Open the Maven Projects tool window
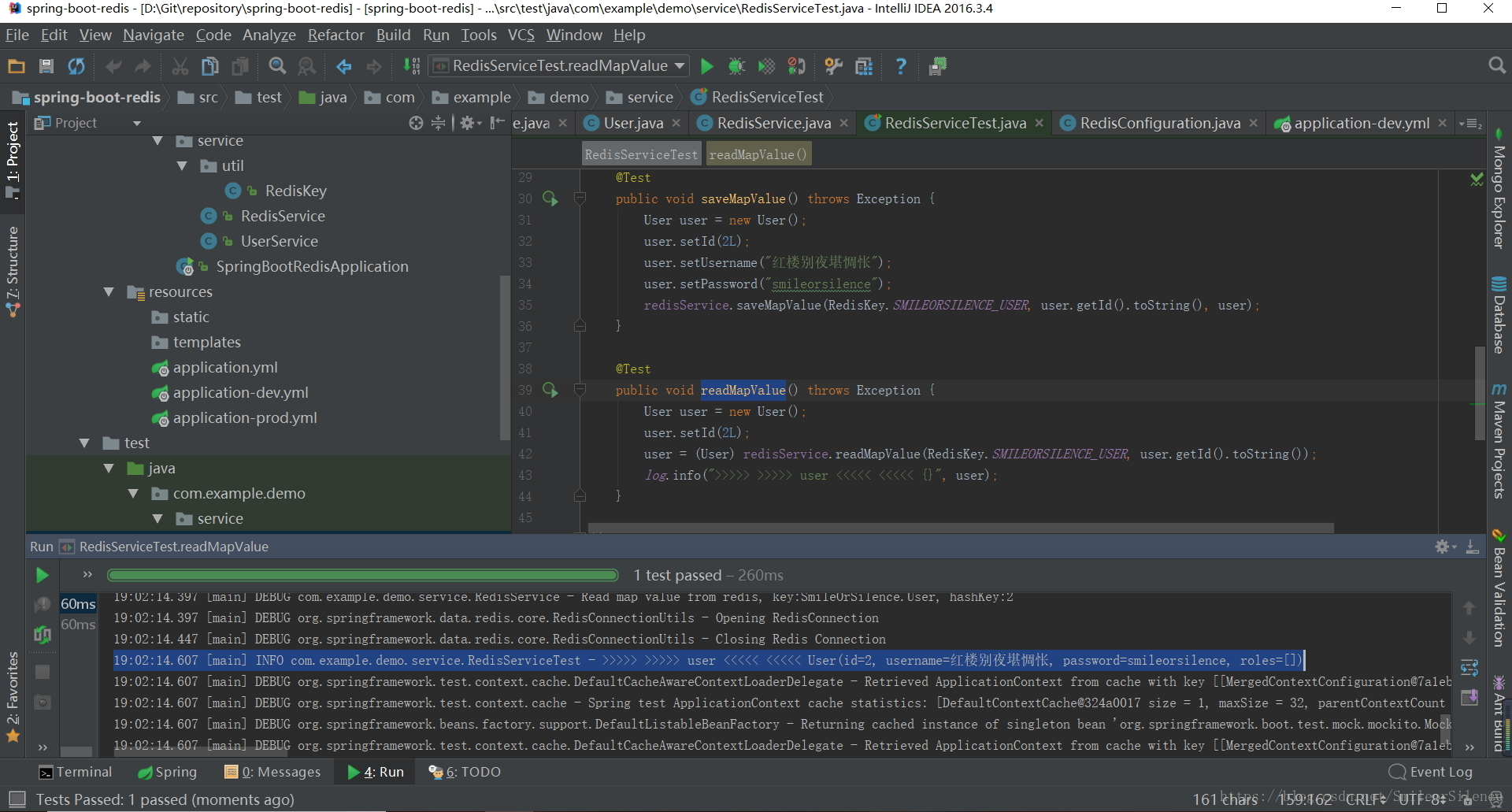This screenshot has width=1512, height=812. 1499,442
